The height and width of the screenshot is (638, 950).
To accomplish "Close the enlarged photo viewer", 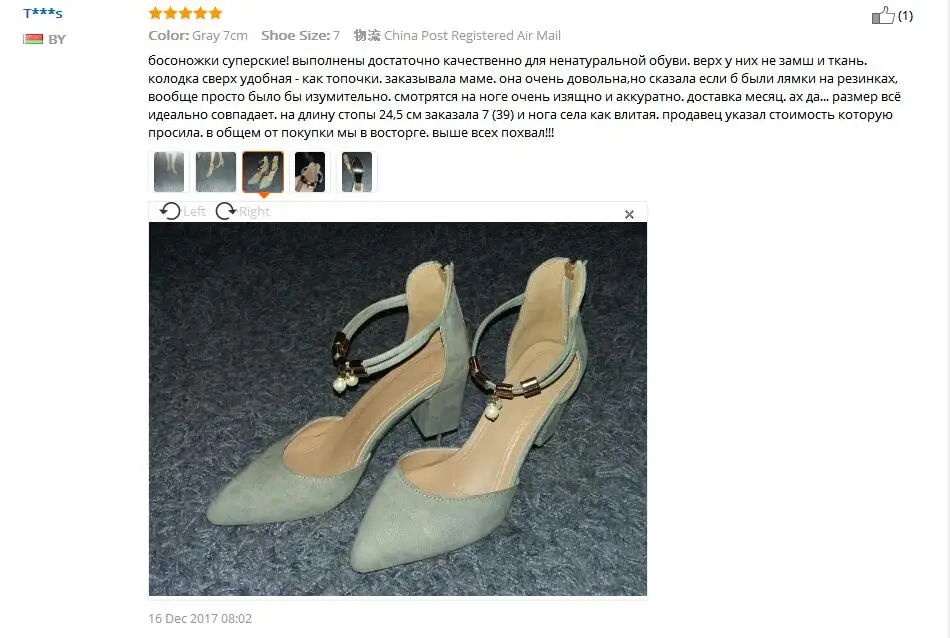I will [629, 214].
